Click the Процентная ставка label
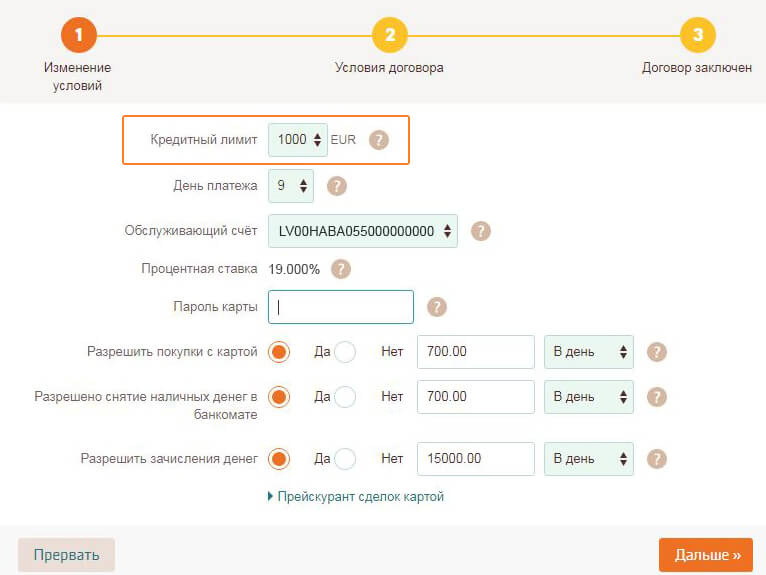The height and width of the screenshot is (575, 766). point(199,269)
